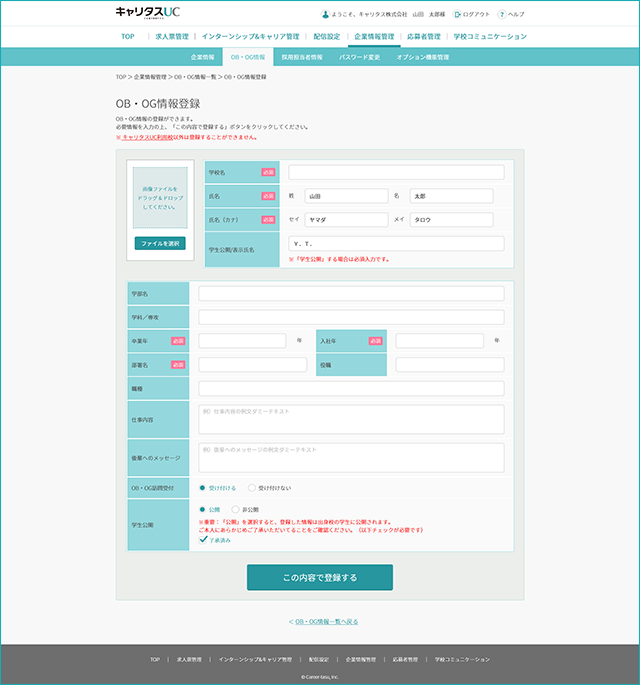Click the キャリタスUC logo
This screenshot has width=640, height=685.
point(148,13)
